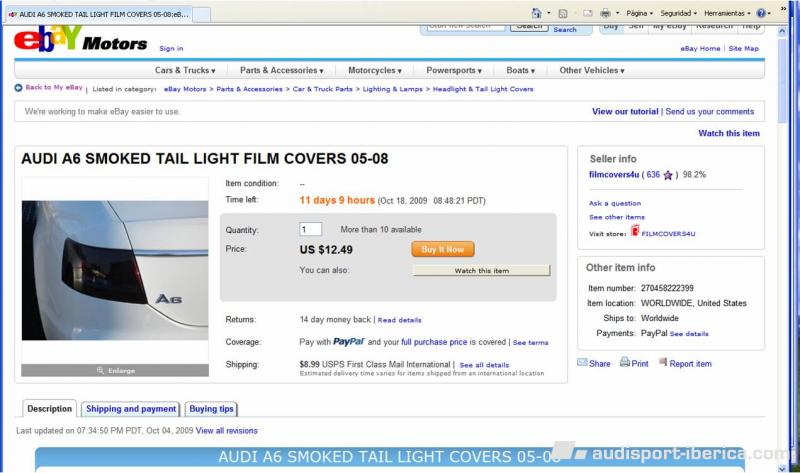Open the Parts & Accessories menu
800x473 pixels.
click(x=281, y=70)
